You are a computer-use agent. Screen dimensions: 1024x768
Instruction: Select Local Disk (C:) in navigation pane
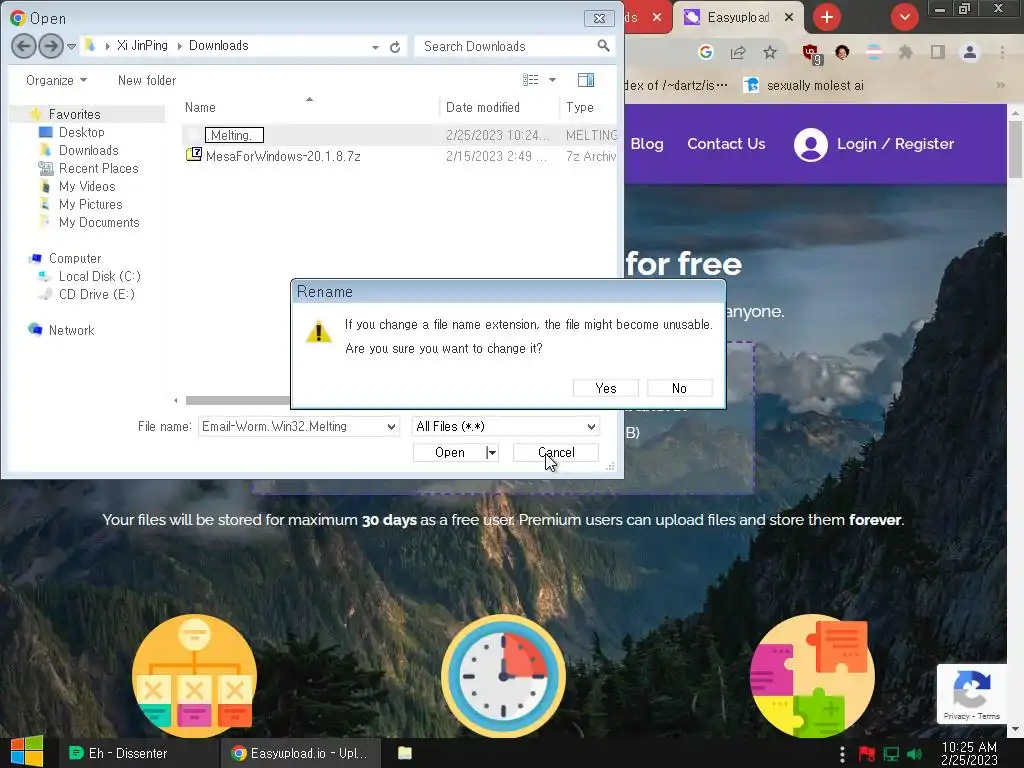[100, 276]
